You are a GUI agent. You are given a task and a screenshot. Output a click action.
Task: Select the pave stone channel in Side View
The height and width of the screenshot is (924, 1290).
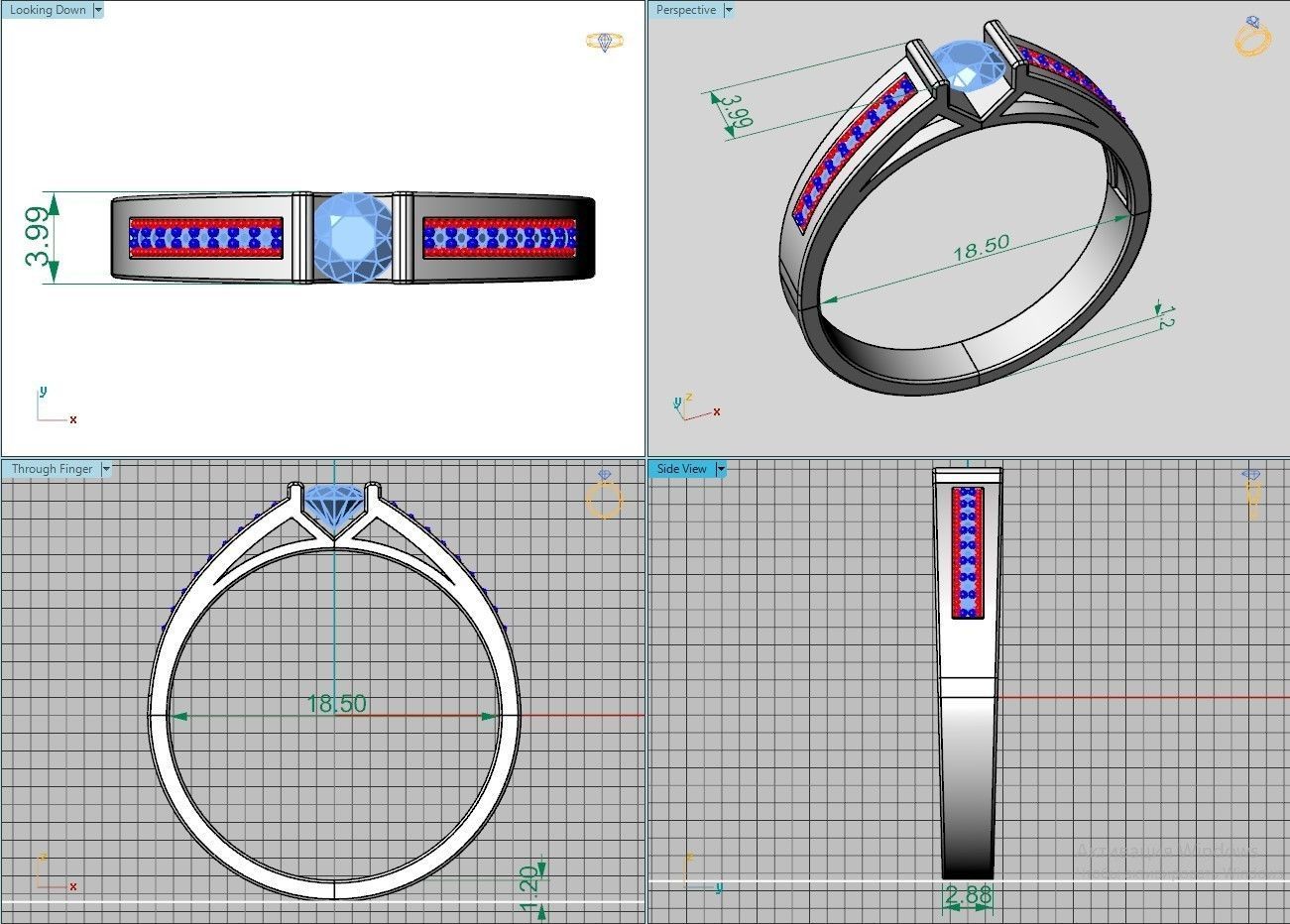(x=968, y=552)
